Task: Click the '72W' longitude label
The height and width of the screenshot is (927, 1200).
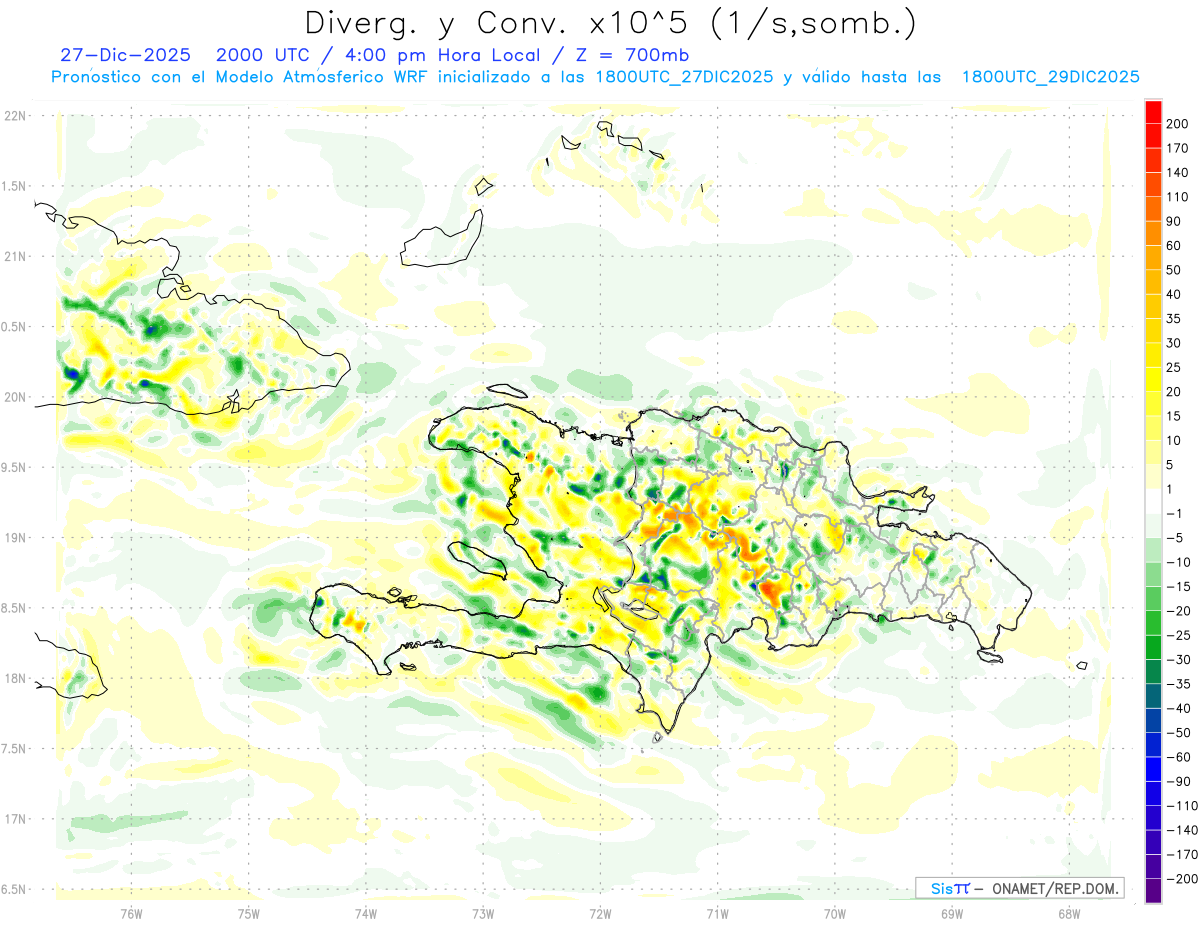Action: pyautogui.click(x=600, y=913)
